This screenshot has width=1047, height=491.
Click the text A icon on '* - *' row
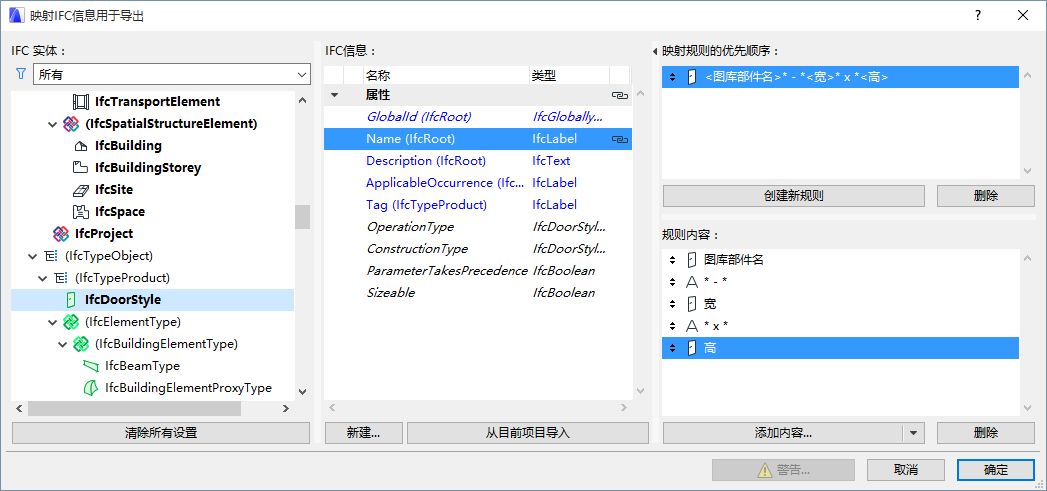(x=692, y=282)
